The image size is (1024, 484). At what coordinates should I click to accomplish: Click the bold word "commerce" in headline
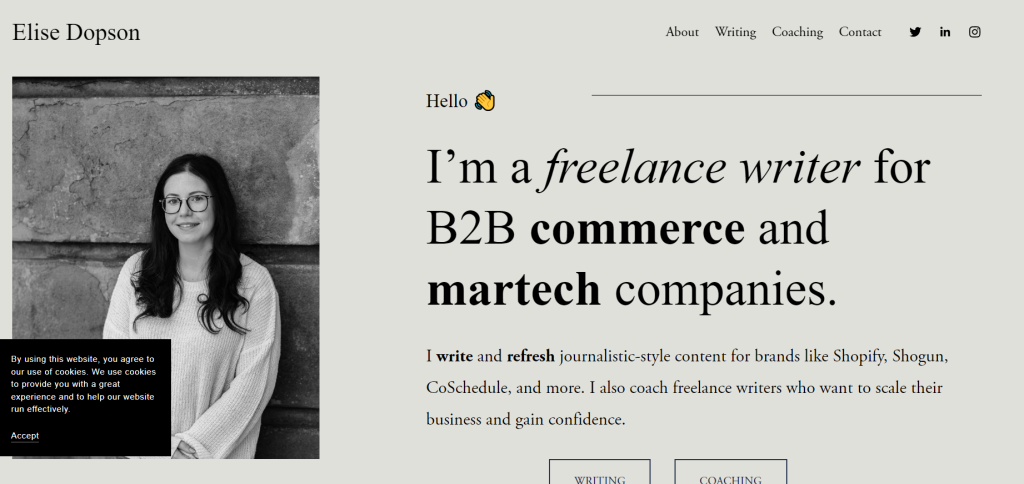pyautogui.click(x=637, y=229)
